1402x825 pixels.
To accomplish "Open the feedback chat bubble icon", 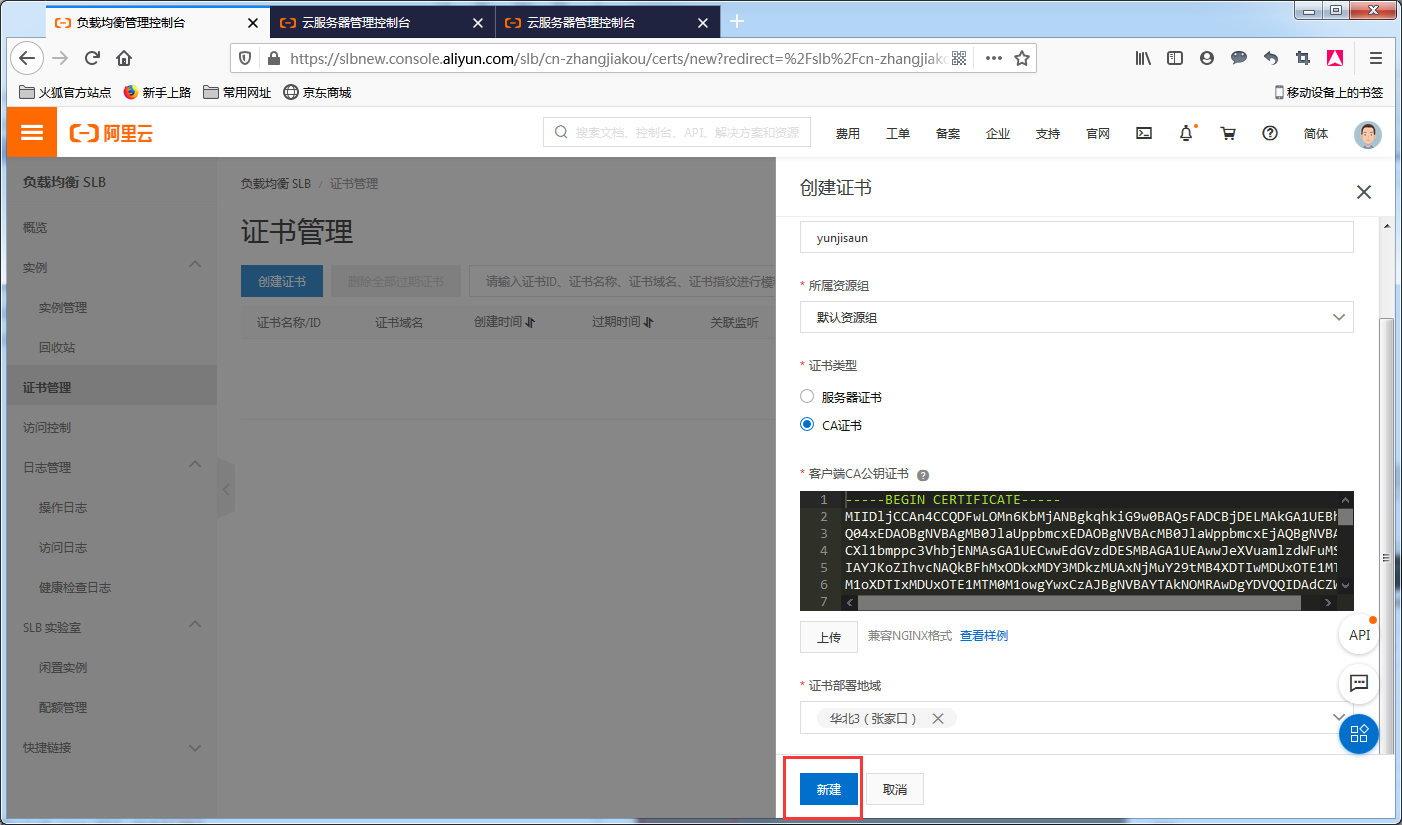I will pos(1359,684).
